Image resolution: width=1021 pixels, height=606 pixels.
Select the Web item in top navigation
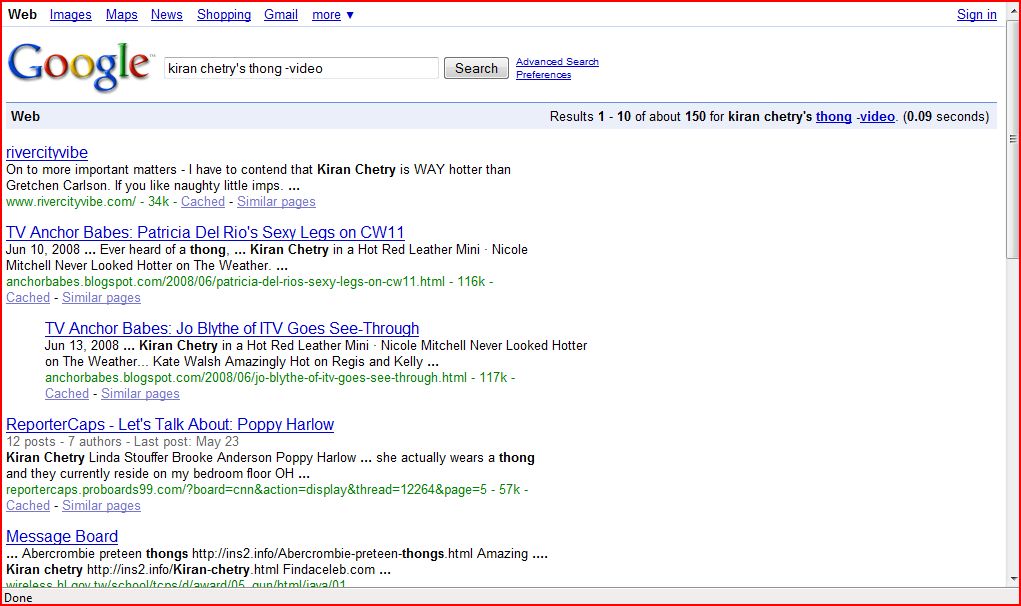tap(22, 14)
